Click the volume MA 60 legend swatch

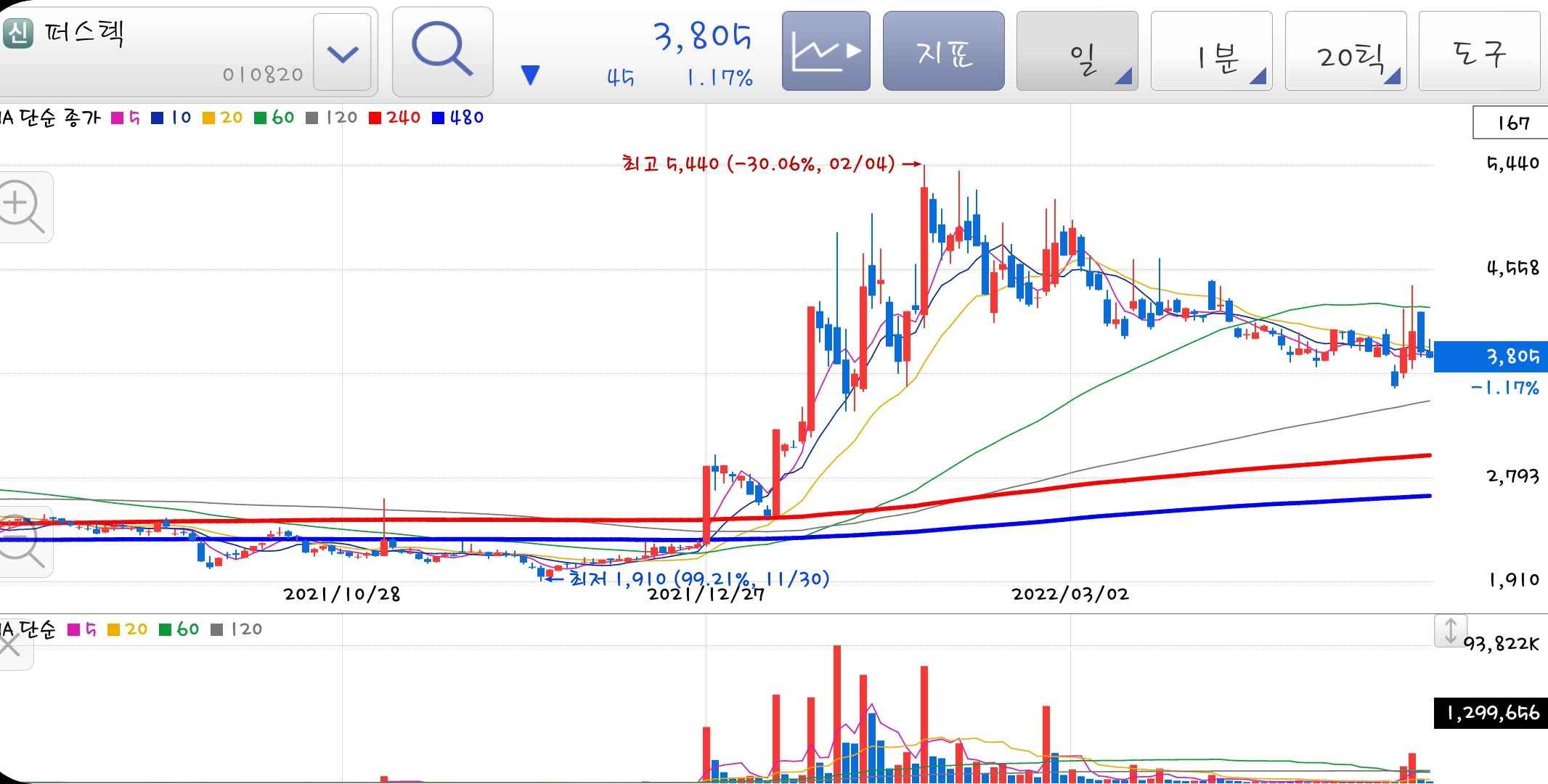pos(165,629)
